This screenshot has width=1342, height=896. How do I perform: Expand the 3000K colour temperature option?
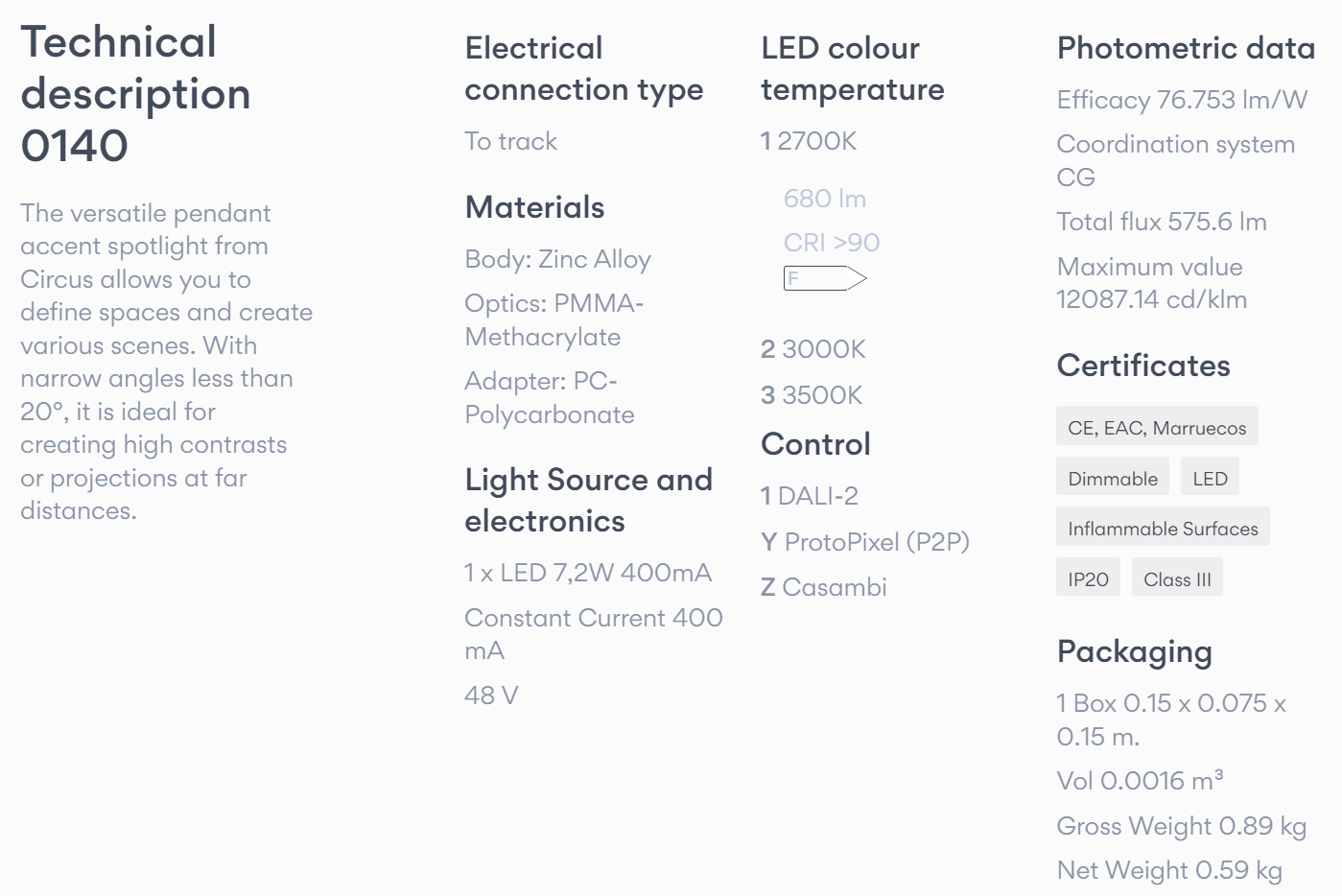point(813,349)
